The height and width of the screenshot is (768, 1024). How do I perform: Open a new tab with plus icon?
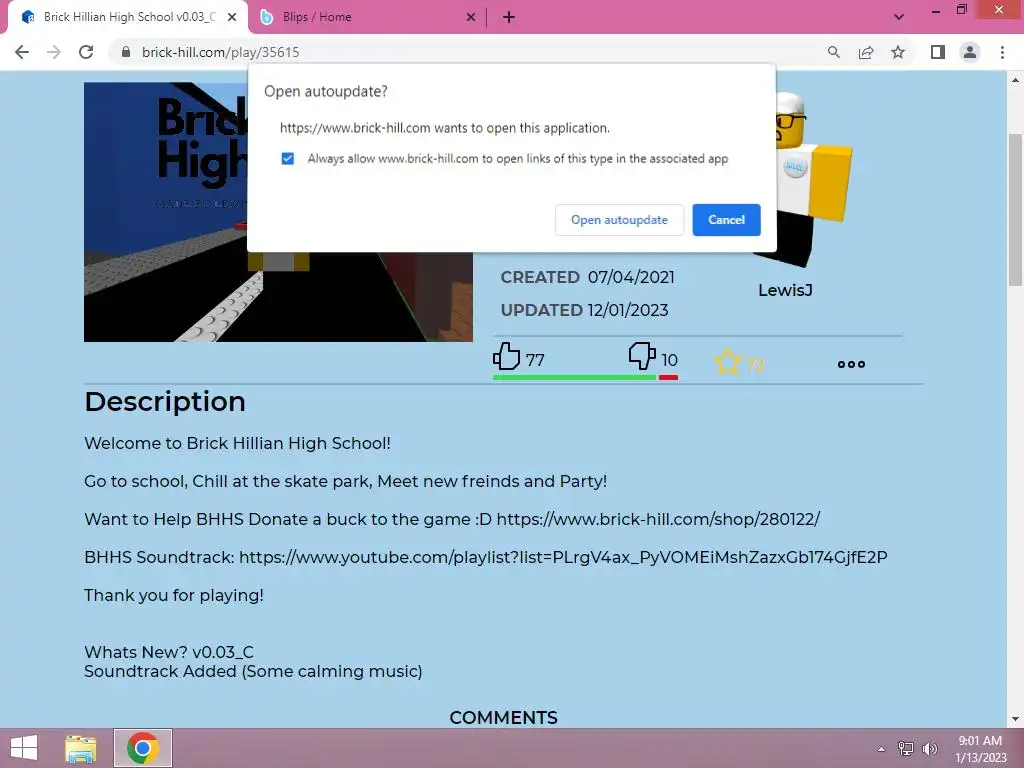point(509,17)
